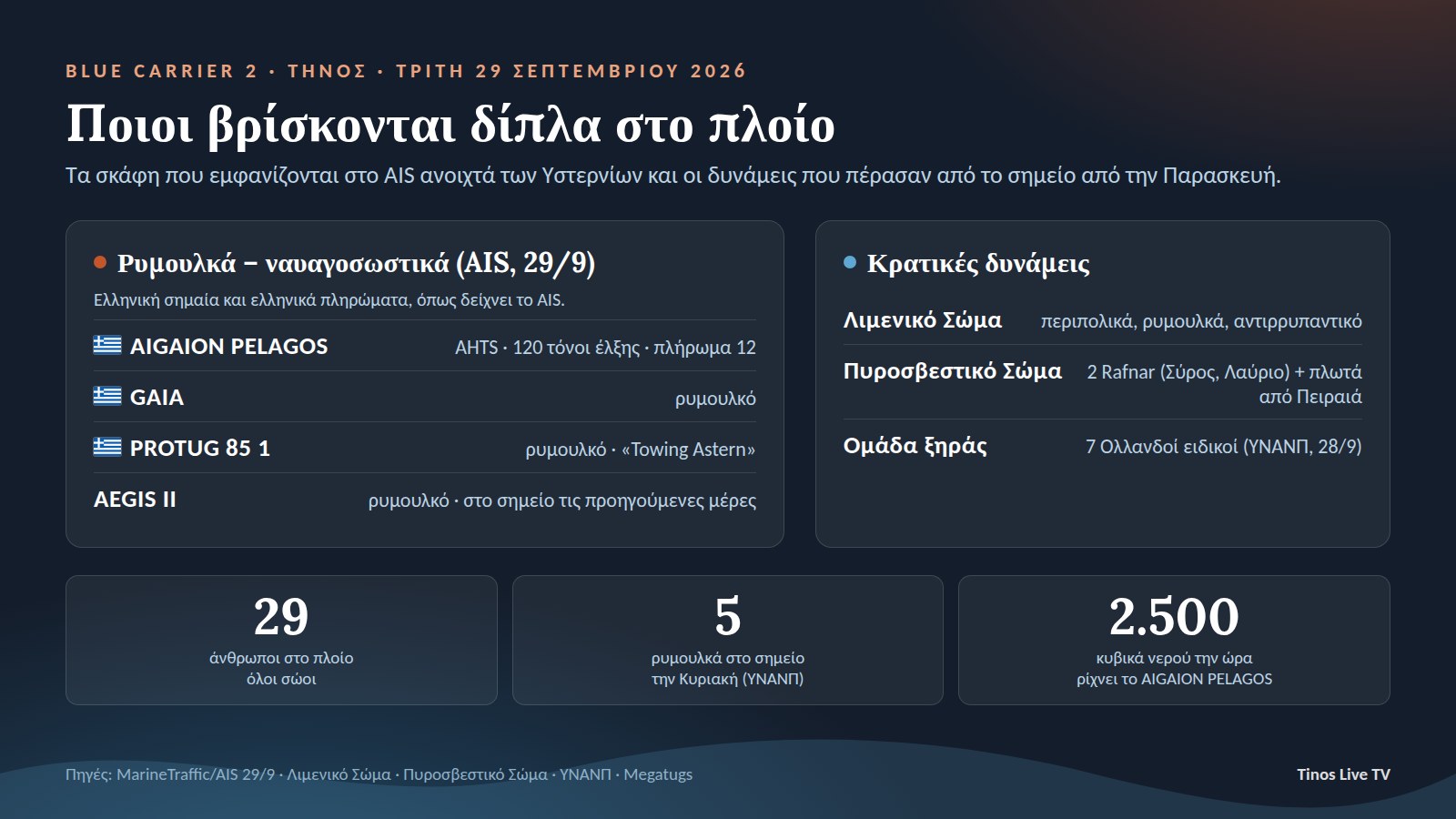Image resolution: width=1456 pixels, height=819 pixels.
Task: Click the status 'ρυμουλκό · «Towing Astern»'
Action: (x=641, y=450)
